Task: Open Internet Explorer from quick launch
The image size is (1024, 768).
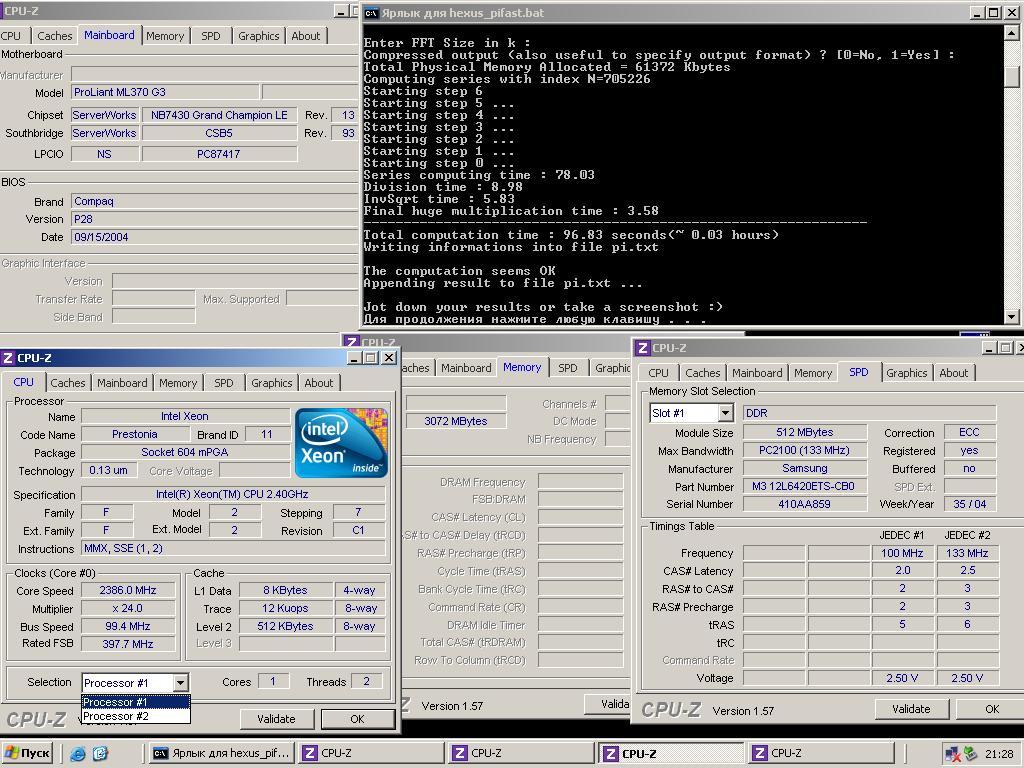Action: coord(78,754)
